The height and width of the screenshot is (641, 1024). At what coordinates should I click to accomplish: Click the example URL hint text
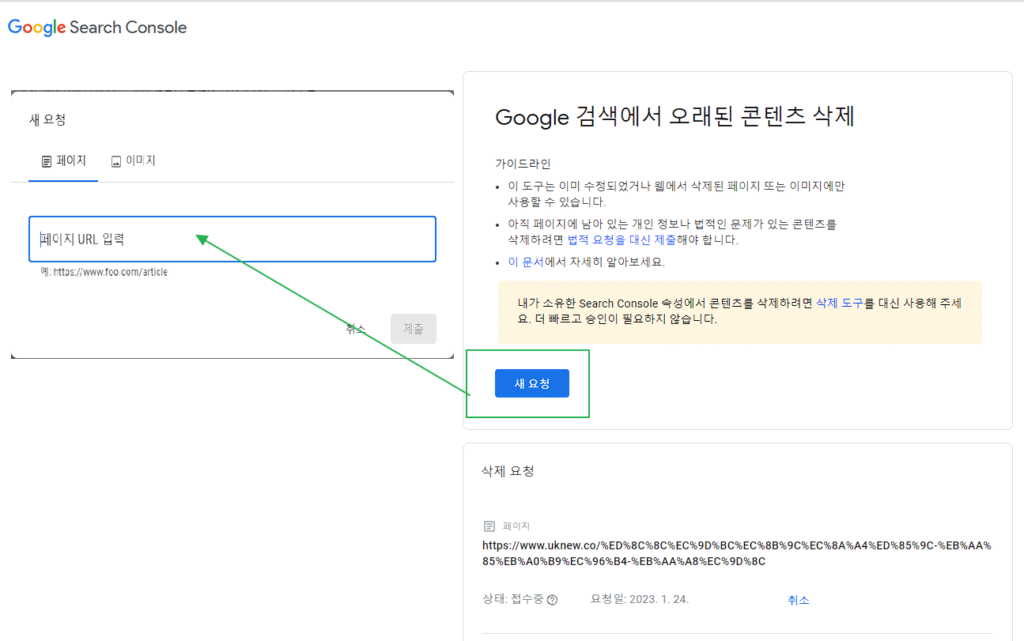pyautogui.click(x=104, y=272)
